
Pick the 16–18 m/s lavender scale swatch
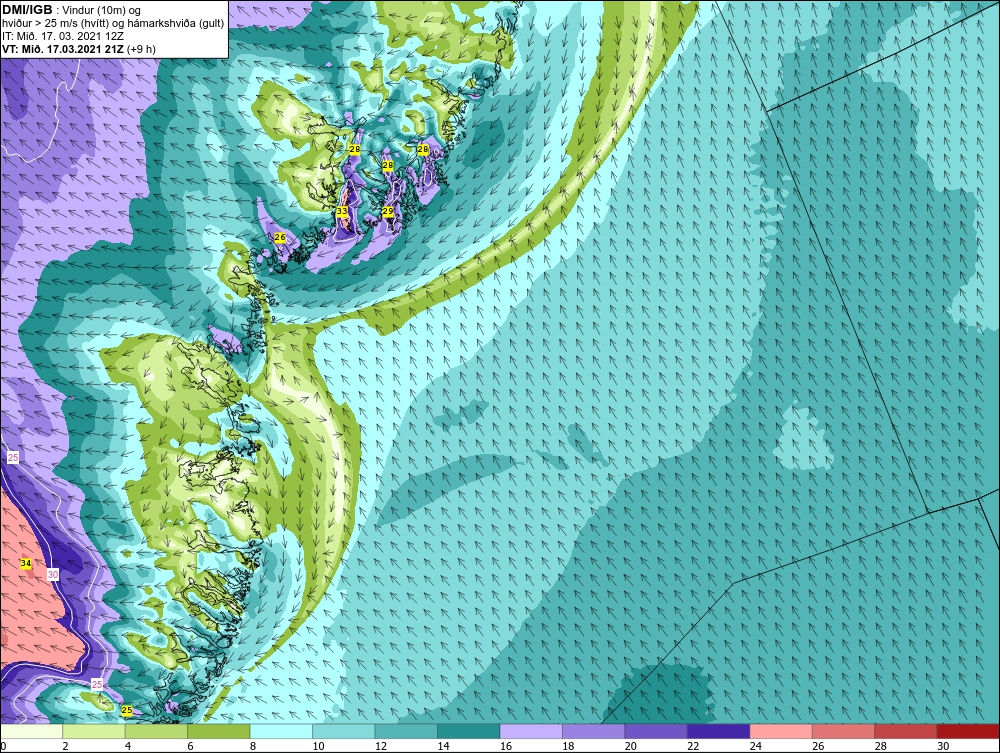tap(531, 731)
